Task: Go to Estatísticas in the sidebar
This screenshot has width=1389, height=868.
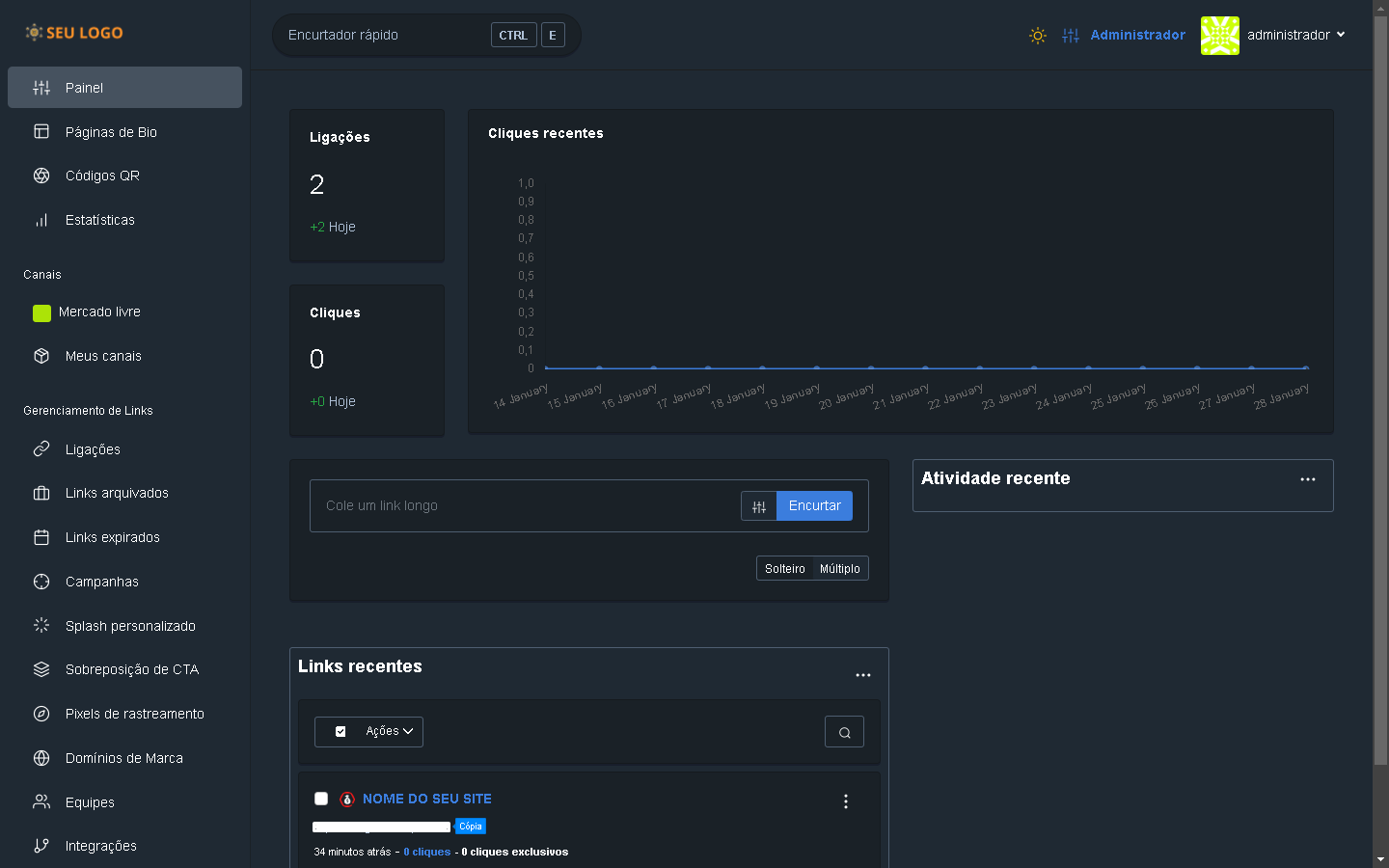Action: point(99,220)
